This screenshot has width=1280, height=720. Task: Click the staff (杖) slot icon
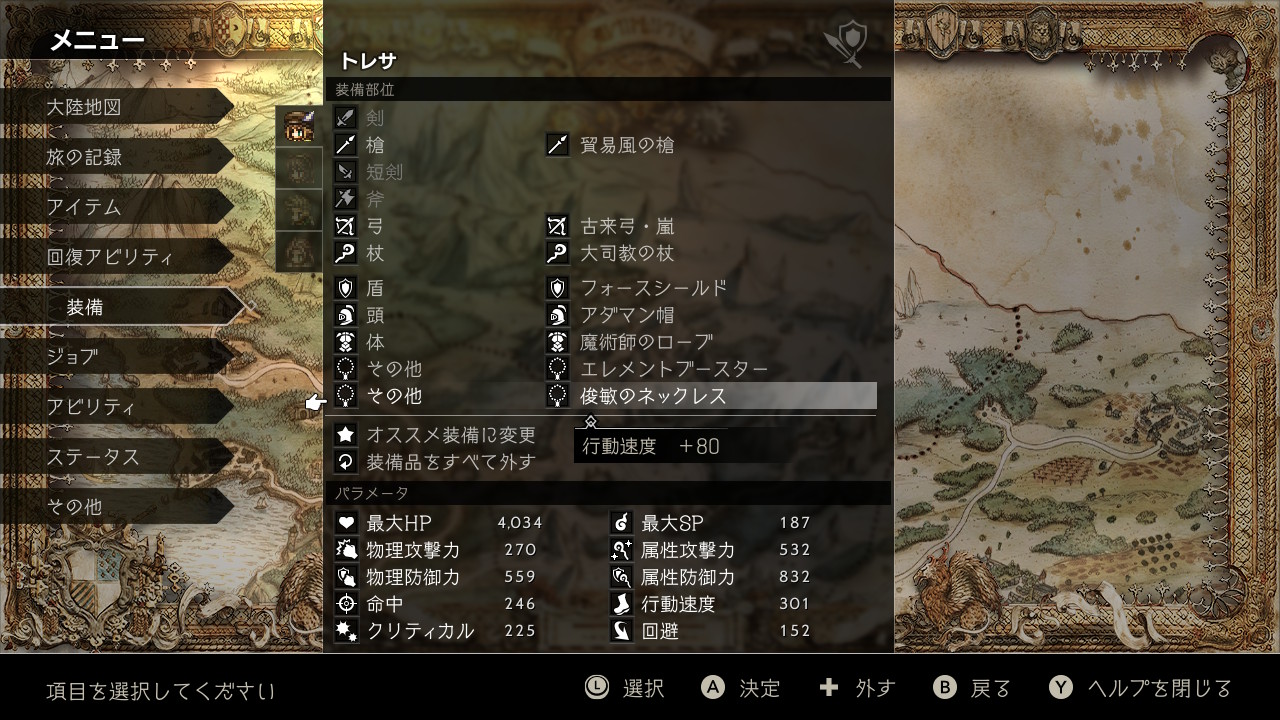click(x=345, y=253)
